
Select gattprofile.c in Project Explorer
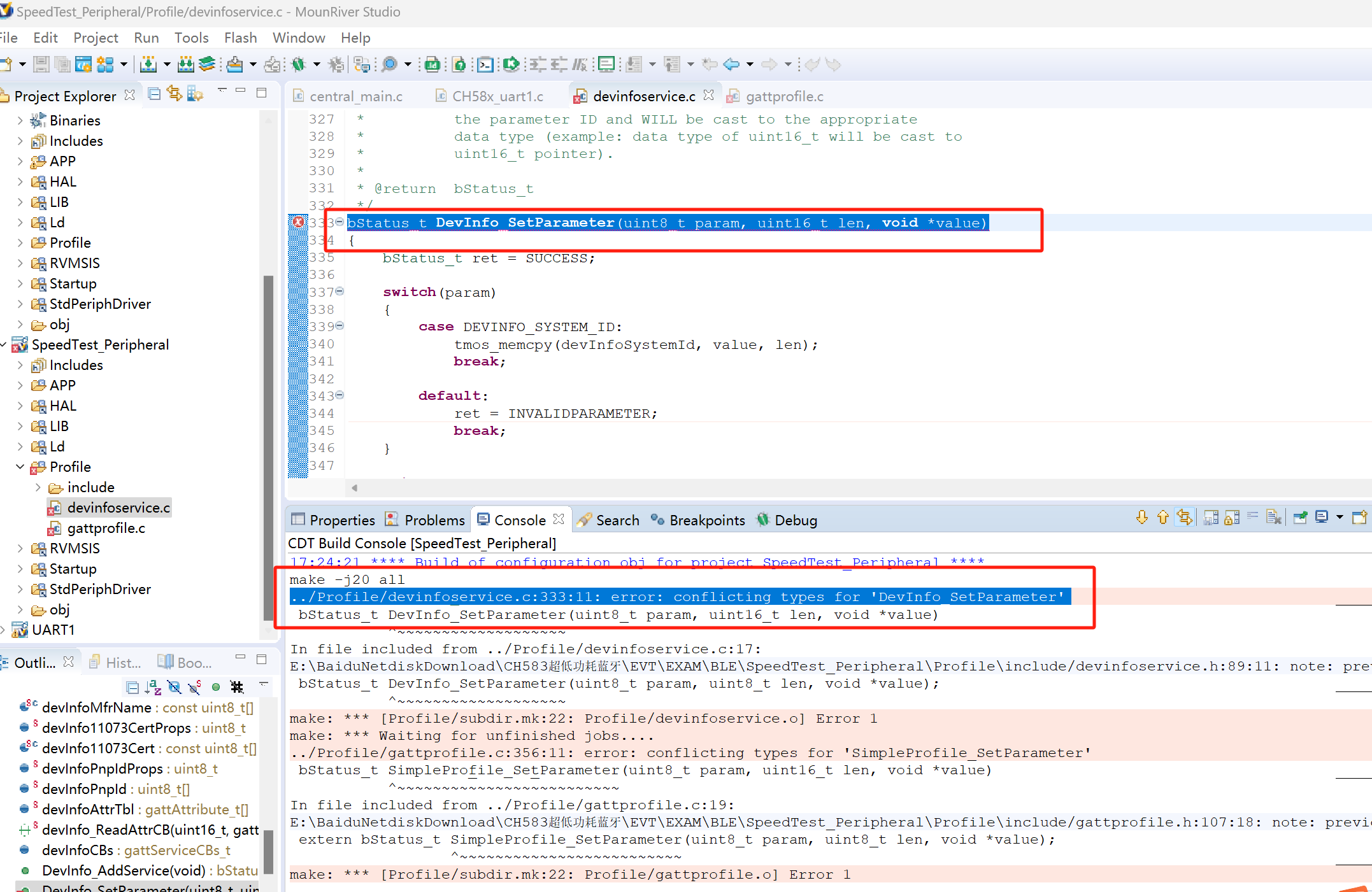pyautogui.click(x=97, y=528)
